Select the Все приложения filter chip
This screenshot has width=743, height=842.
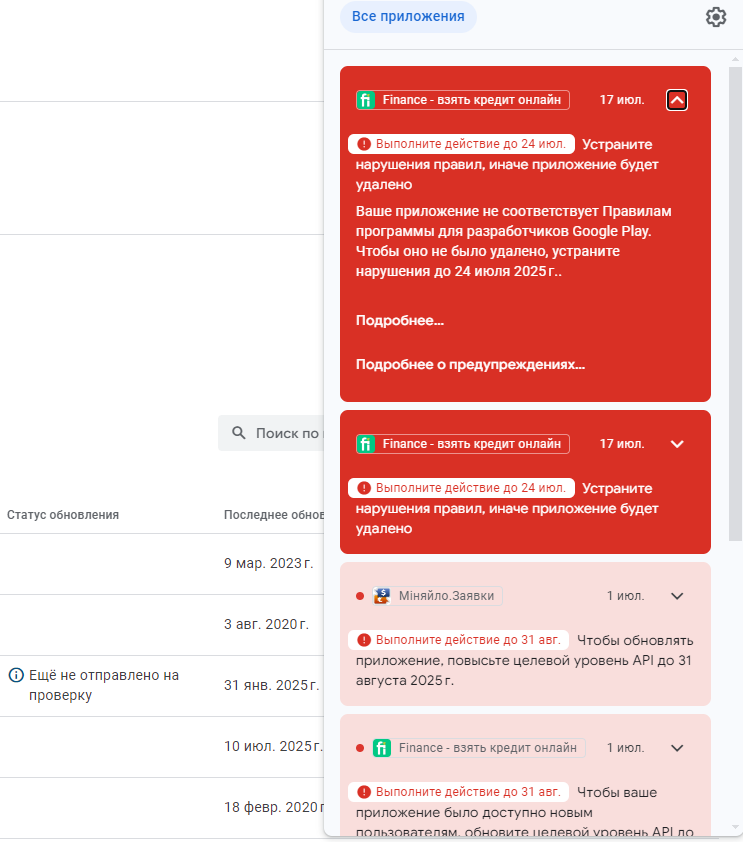point(408,17)
